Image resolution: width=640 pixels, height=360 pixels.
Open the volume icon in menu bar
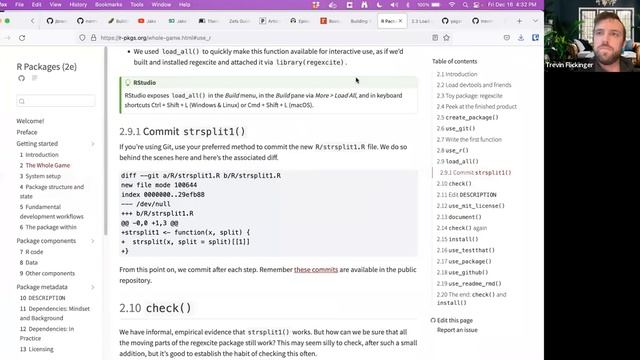[394, 4]
